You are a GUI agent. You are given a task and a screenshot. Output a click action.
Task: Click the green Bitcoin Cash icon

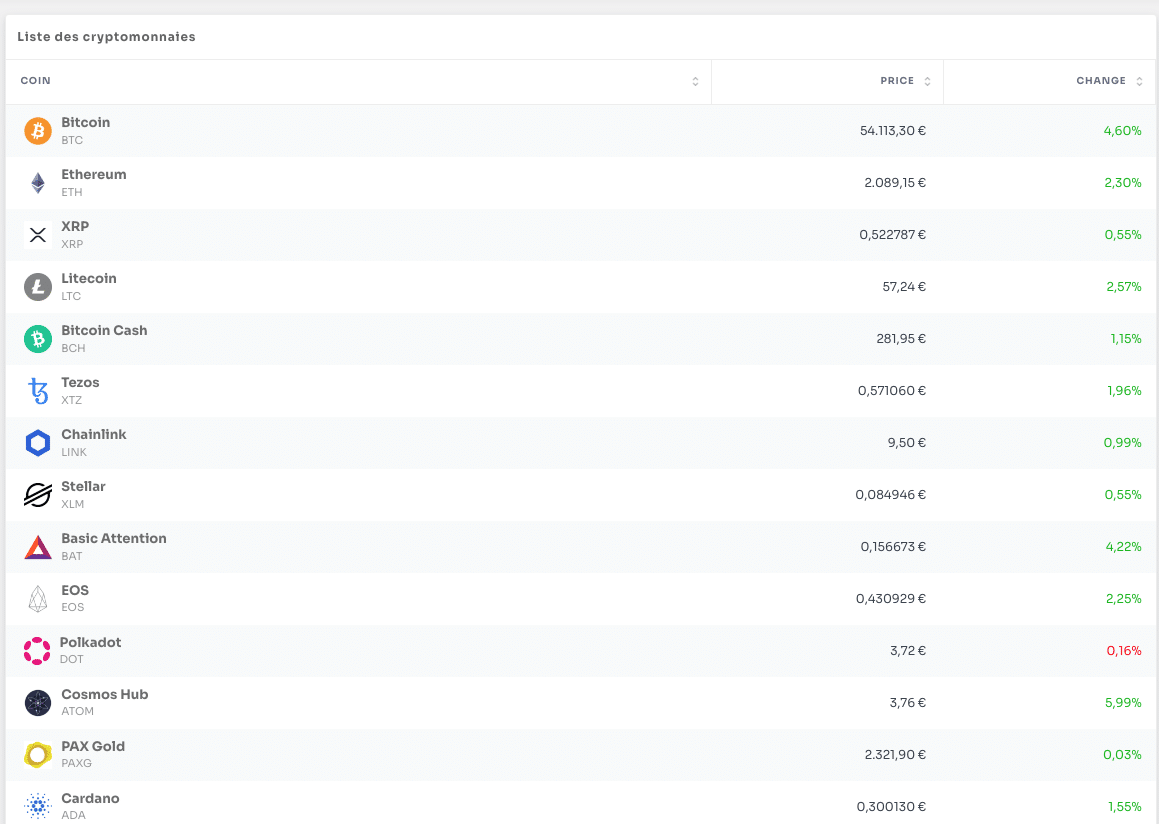tap(38, 339)
